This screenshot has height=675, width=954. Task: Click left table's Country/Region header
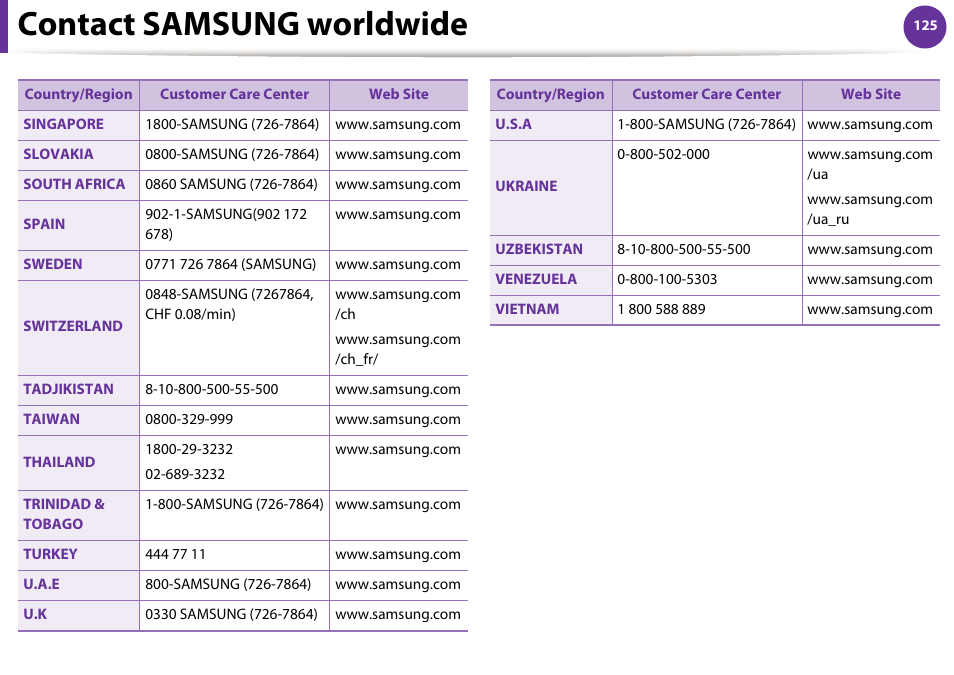(78, 94)
